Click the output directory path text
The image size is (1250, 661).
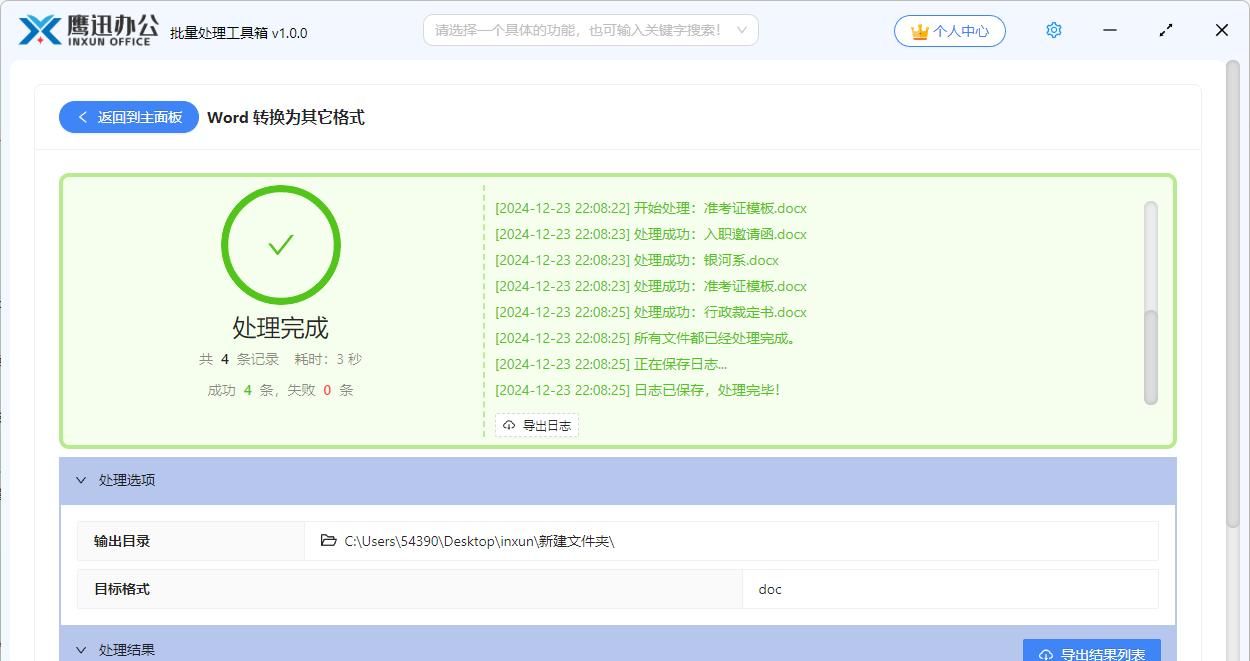click(x=478, y=540)
